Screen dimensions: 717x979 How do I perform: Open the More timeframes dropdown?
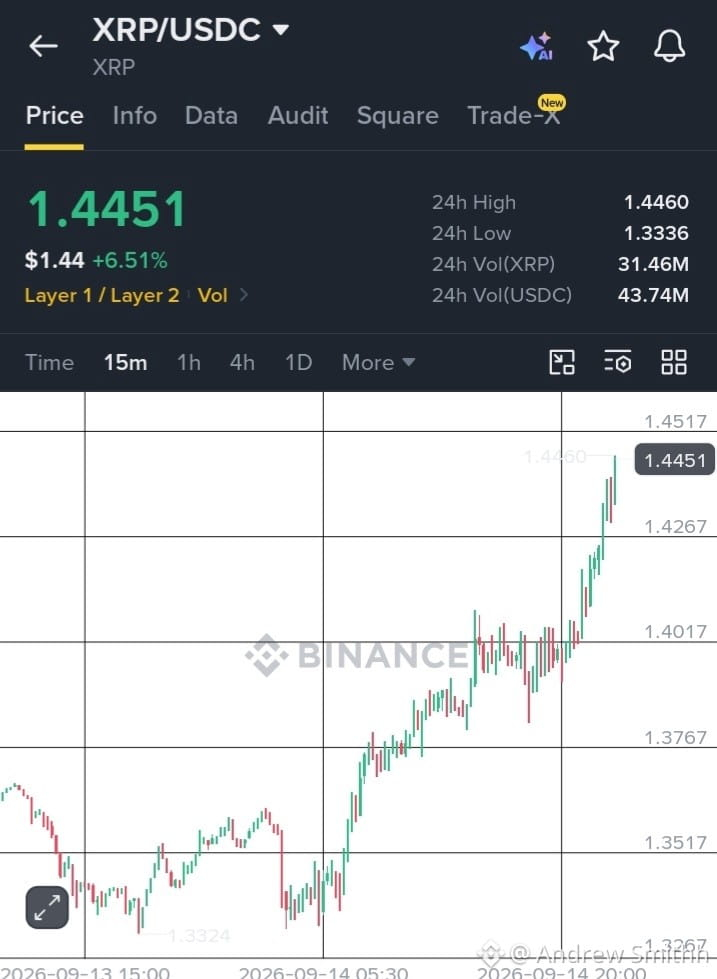click(x=378, y=363)
